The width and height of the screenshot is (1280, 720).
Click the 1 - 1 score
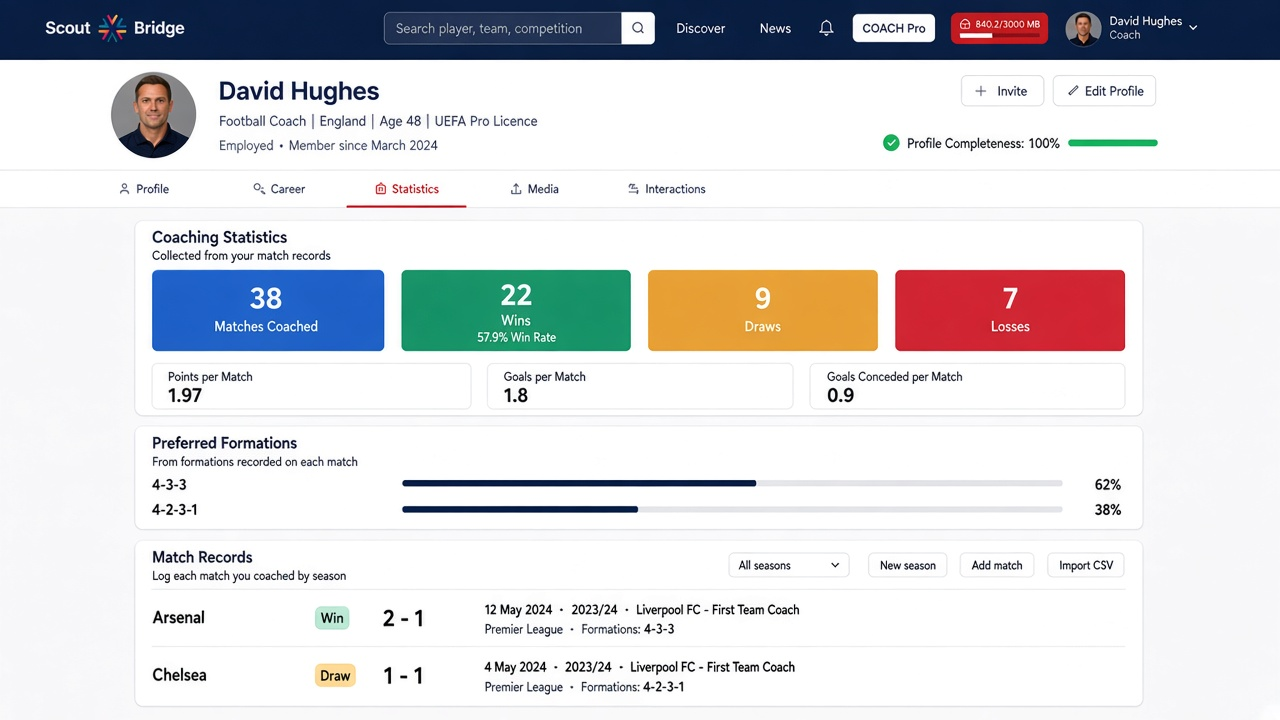[404, 676]
